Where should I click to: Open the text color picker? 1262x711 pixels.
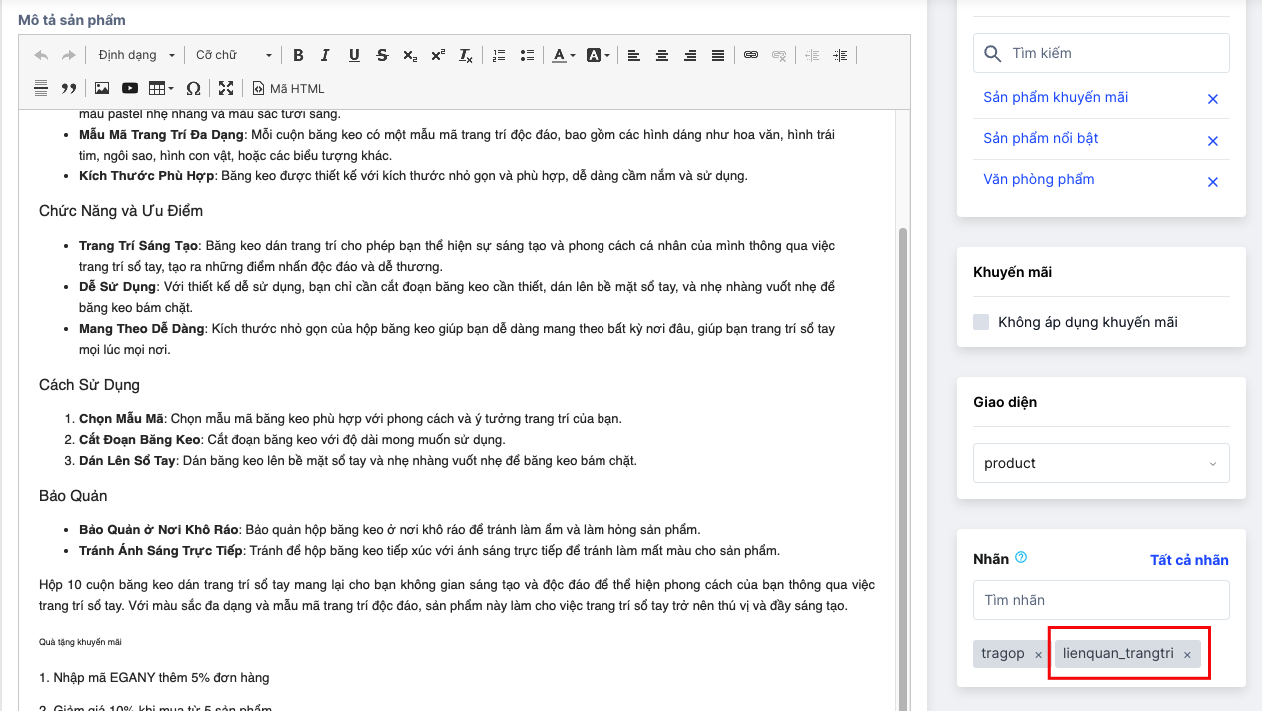[564, 55]
